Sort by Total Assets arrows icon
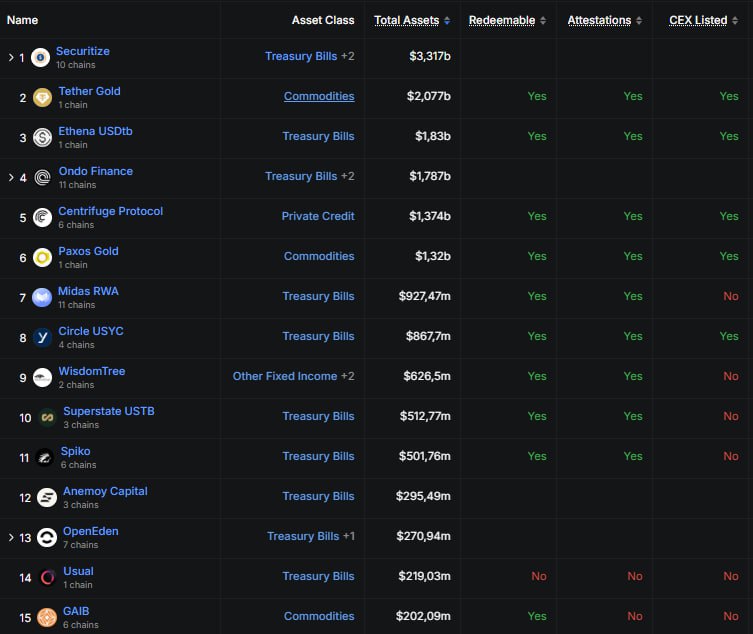The height and width of the screenshot is (634, 753). 447,21
